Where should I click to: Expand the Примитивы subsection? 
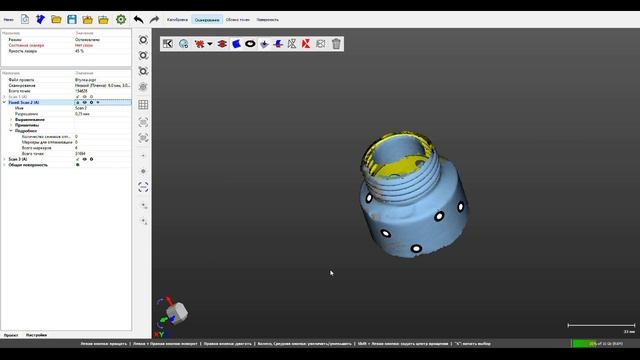tap(11, 125)
